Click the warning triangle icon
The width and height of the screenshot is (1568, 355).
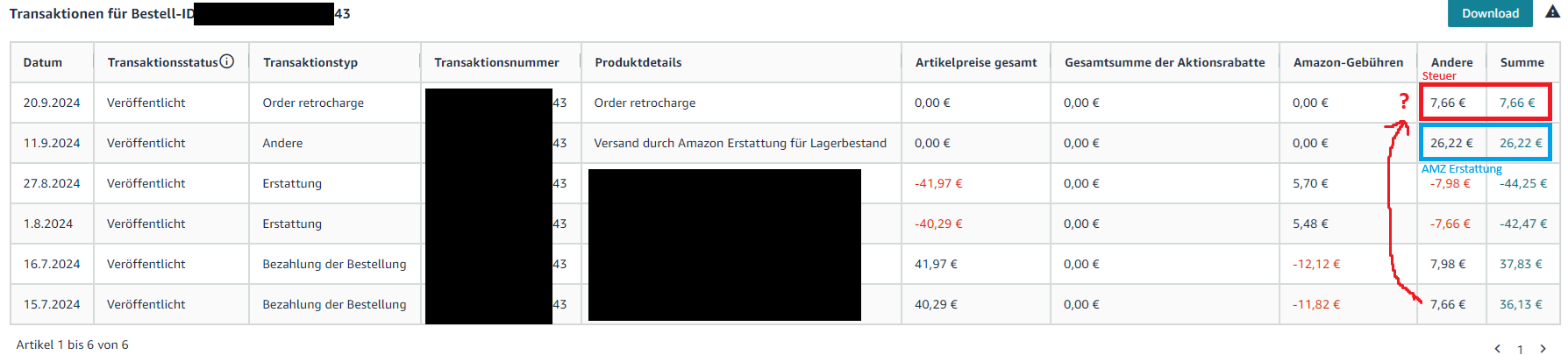(1552, 12)
